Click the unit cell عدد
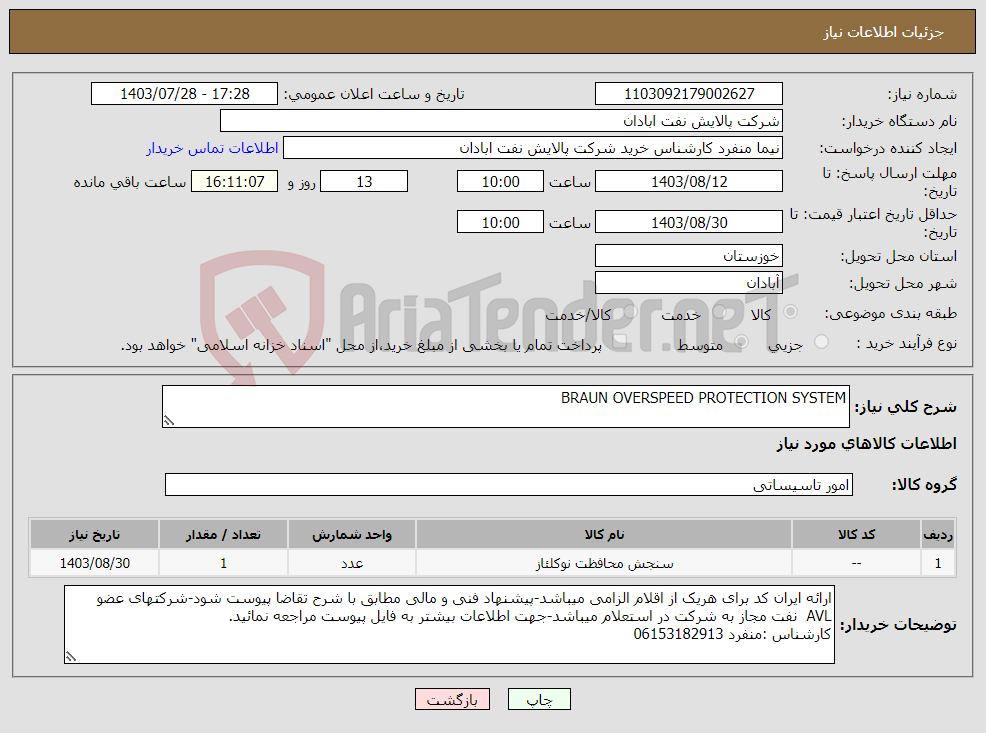This screenshot has height=733, width=986. coord(352,563)
